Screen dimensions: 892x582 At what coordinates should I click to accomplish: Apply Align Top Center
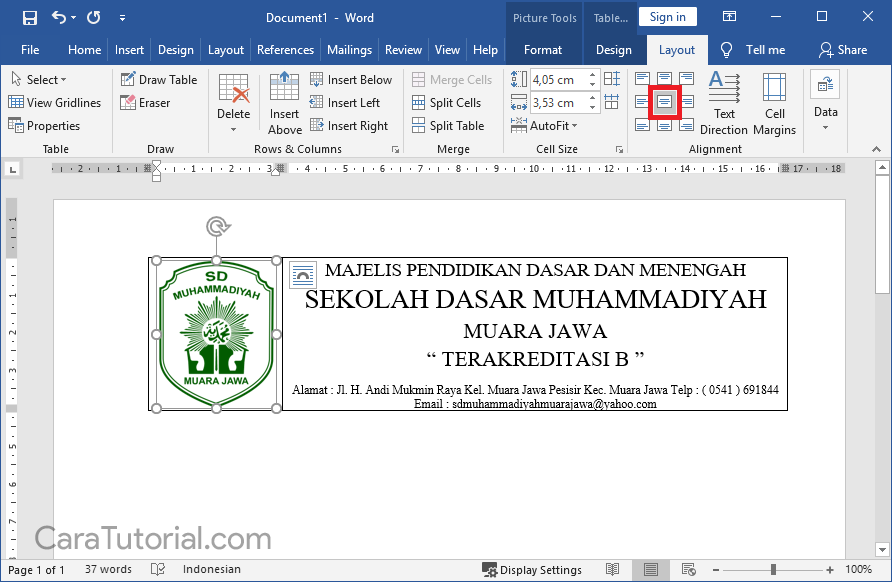[x=664, y=78]
